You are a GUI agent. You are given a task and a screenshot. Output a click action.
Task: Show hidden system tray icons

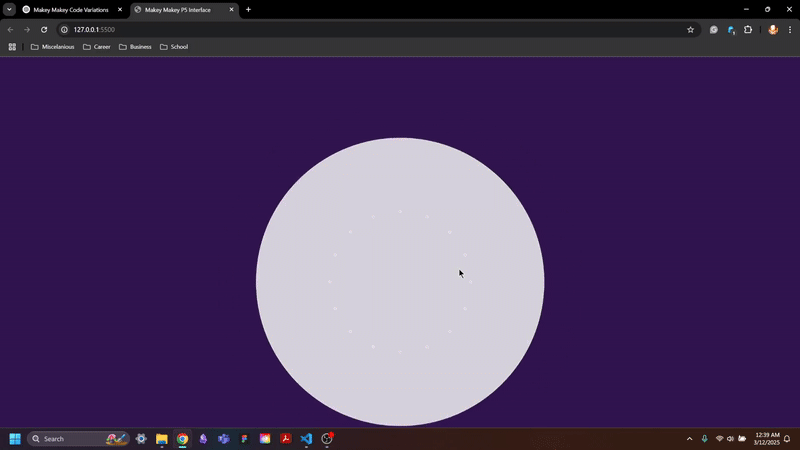(x=690, y=439)
